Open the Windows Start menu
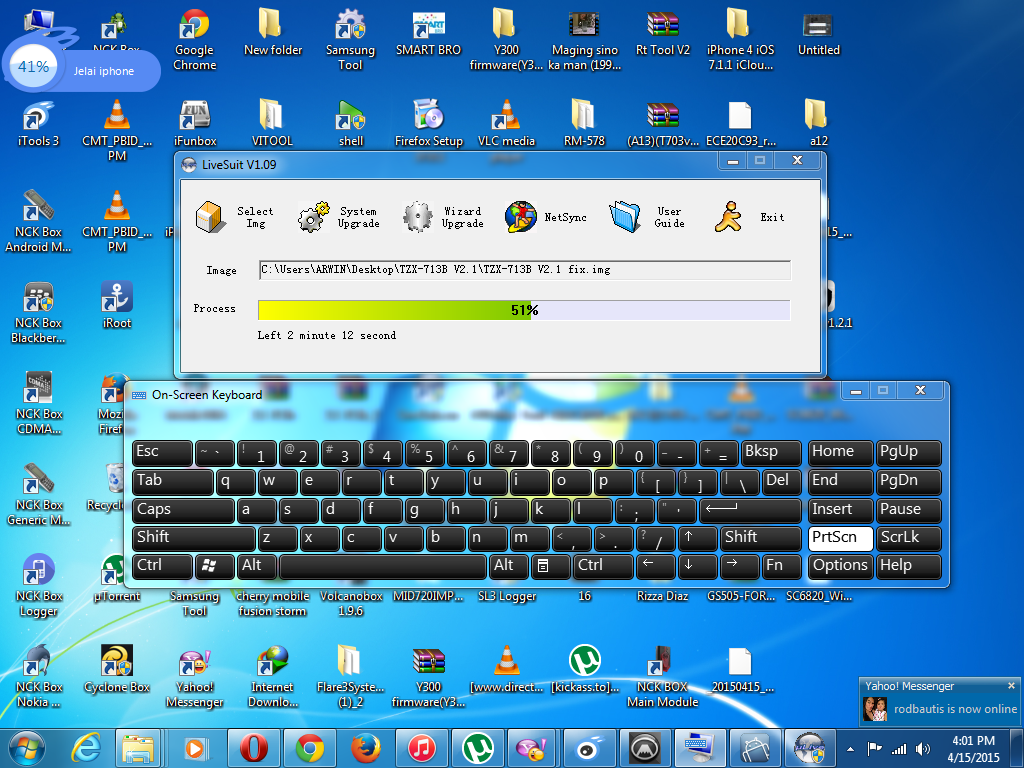This screenshot has width=1024, height=768. pyautogui.click(x=27, y=747)
